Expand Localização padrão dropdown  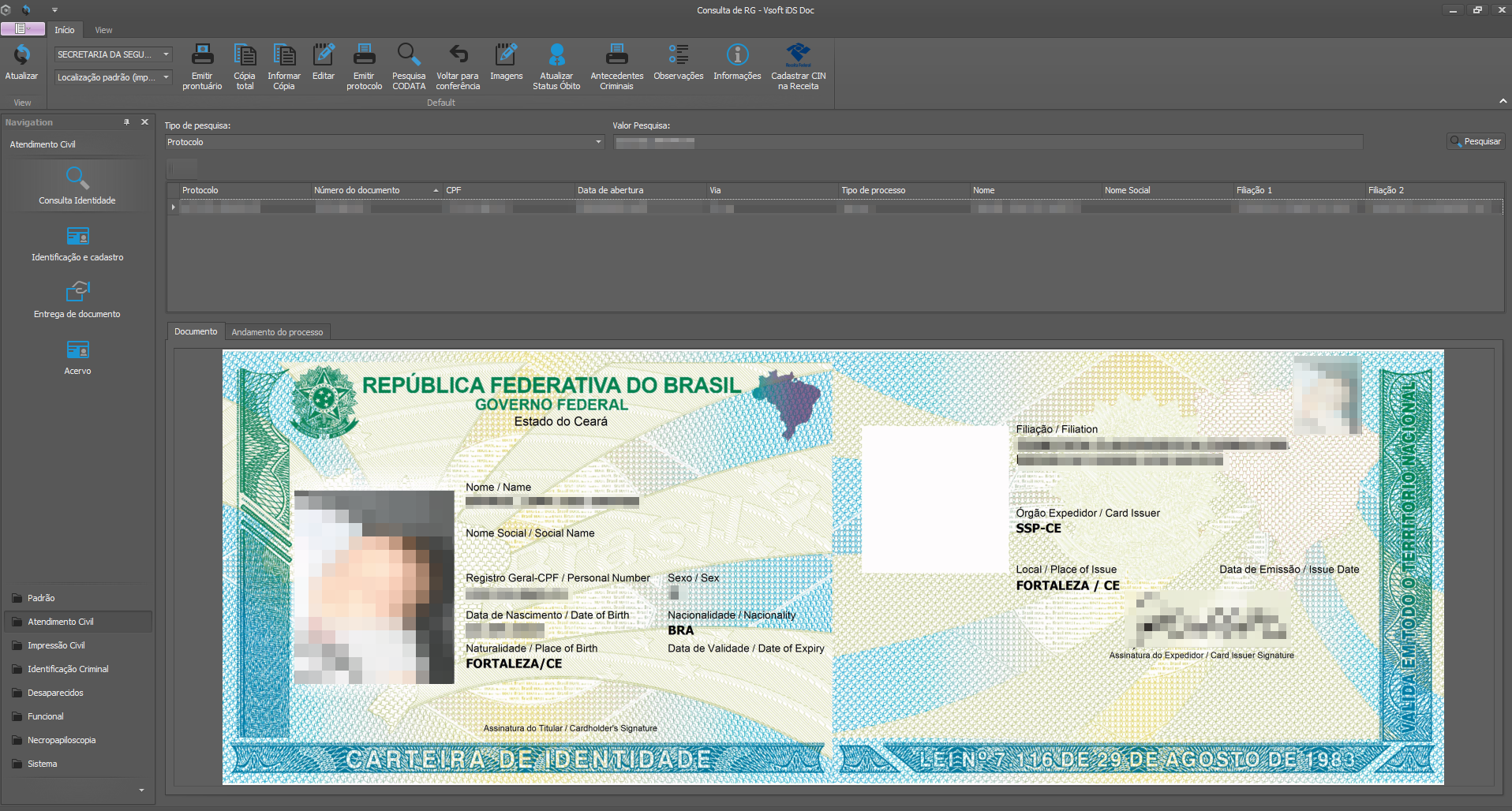tap(166, 77)
